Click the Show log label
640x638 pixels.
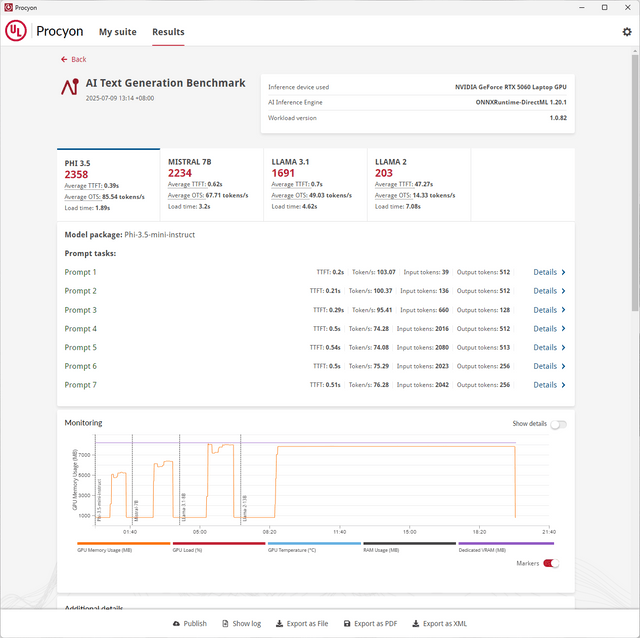pyautogui.click(x=247, y=623)
